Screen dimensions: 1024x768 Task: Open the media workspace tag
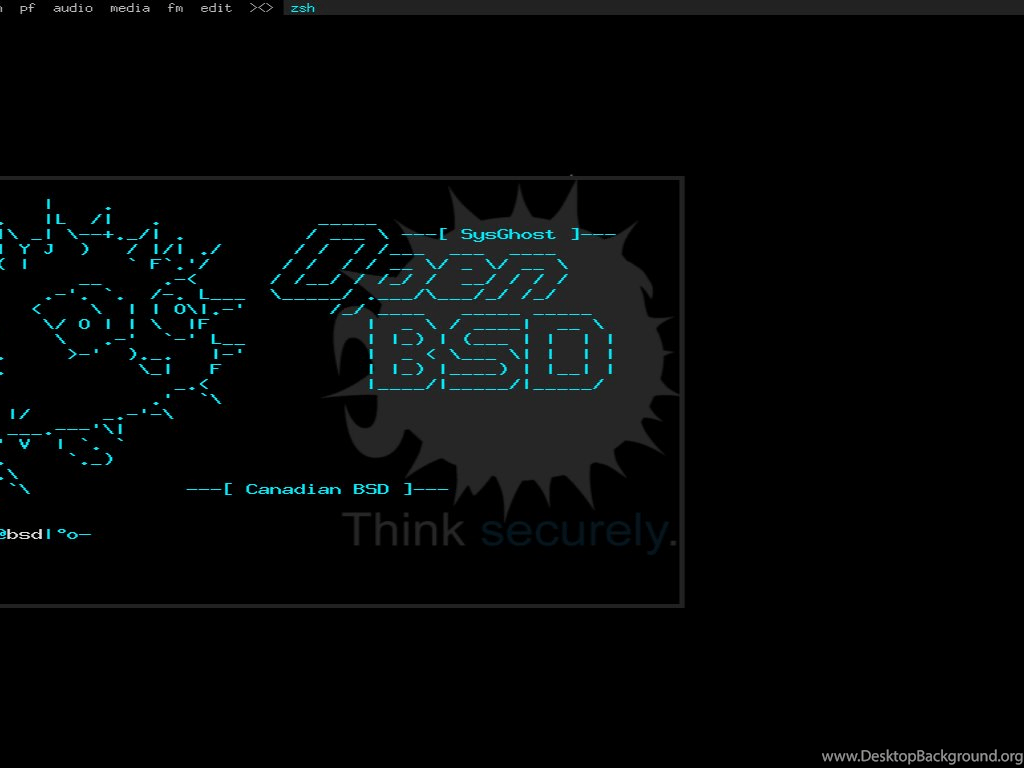click(130, 8)
